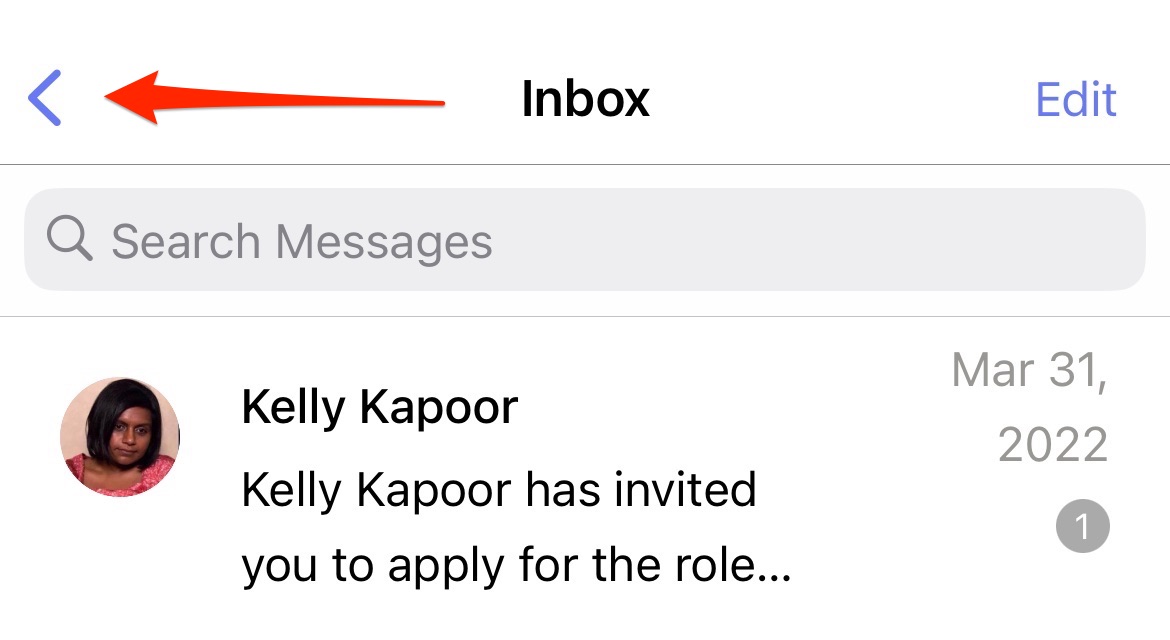
Task: Tap empty space between avatar and sender name
Action: pos(210,437)
